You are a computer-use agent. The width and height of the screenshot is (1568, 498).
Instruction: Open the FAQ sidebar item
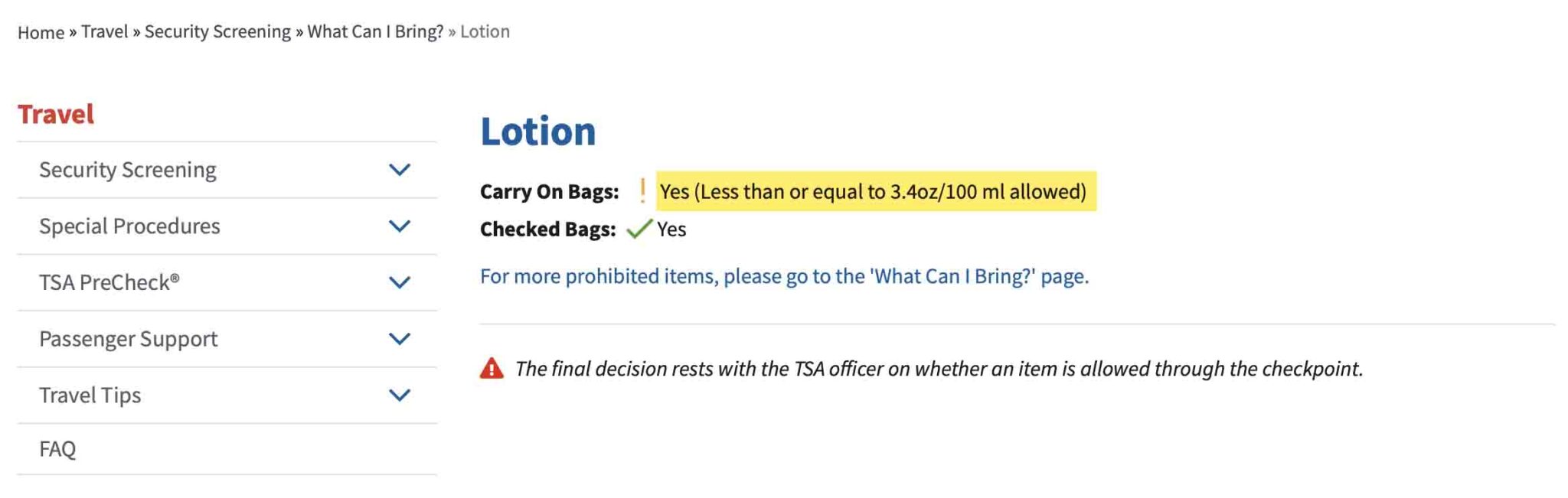pos(57,449)
